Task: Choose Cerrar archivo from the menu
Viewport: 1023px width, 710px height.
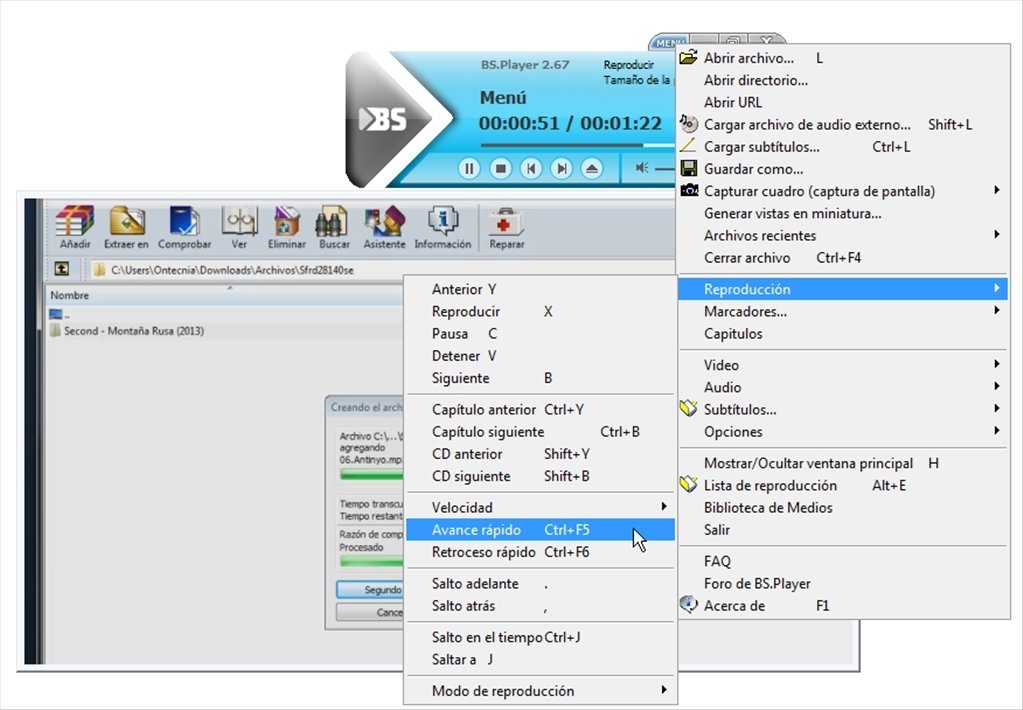Action: tap(843, 258)
